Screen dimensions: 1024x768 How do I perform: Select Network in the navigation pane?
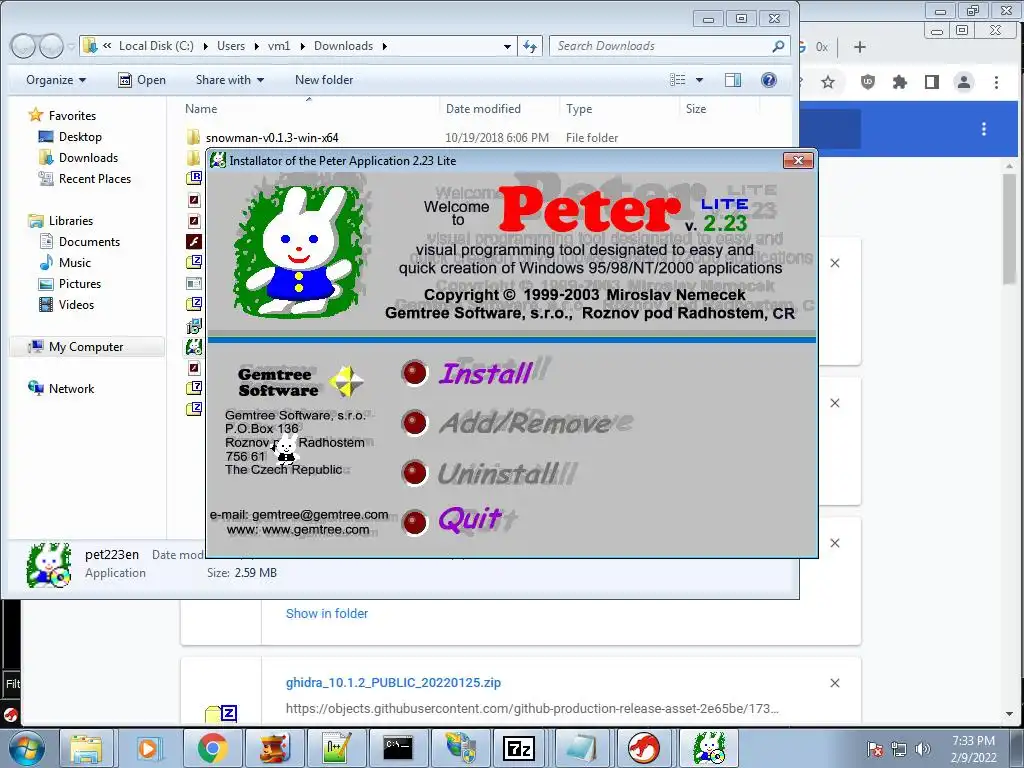click(71, 389)
